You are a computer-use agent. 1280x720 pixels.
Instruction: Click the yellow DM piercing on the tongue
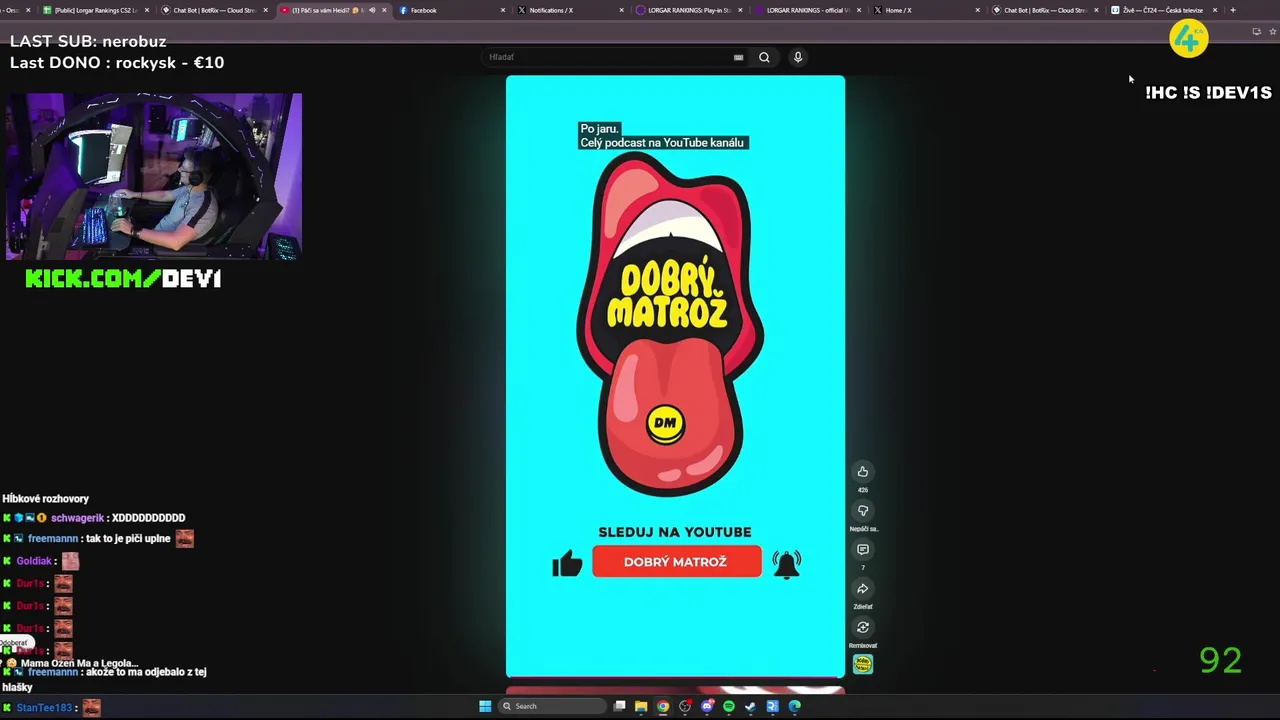point(665,423)
